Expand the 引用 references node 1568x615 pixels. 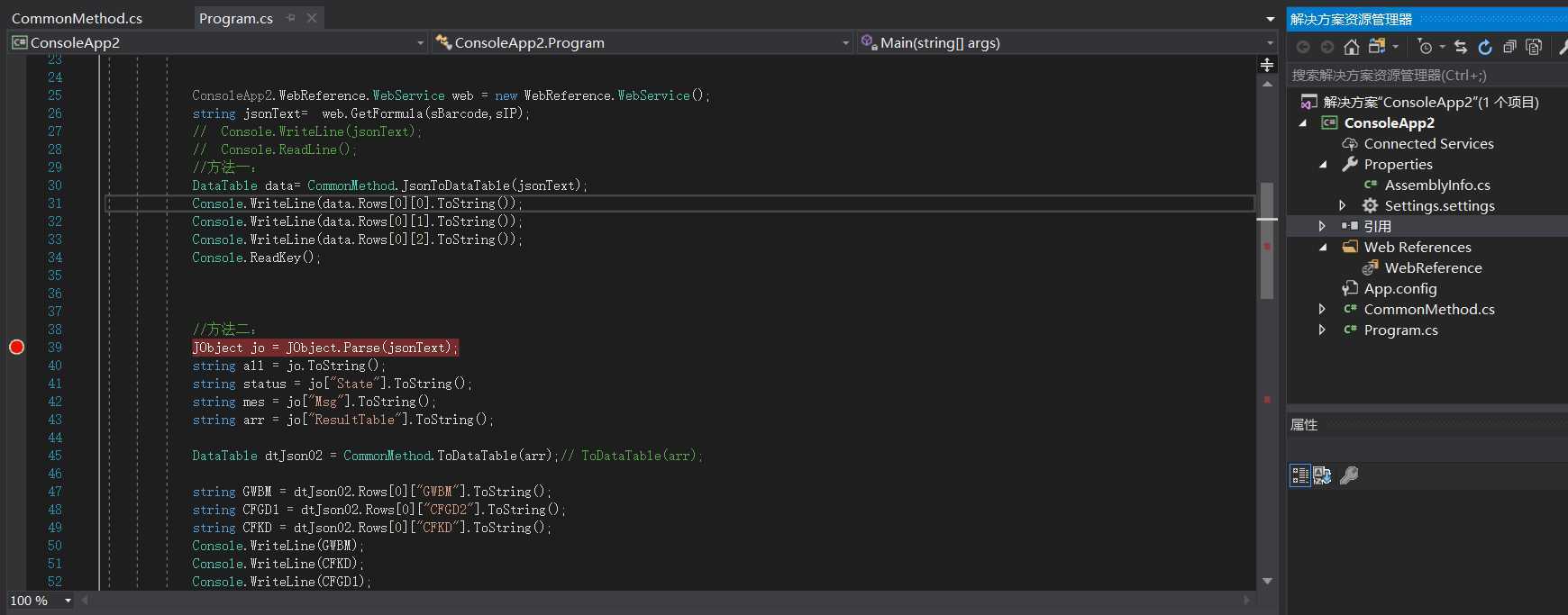(x=1322, y=227)
